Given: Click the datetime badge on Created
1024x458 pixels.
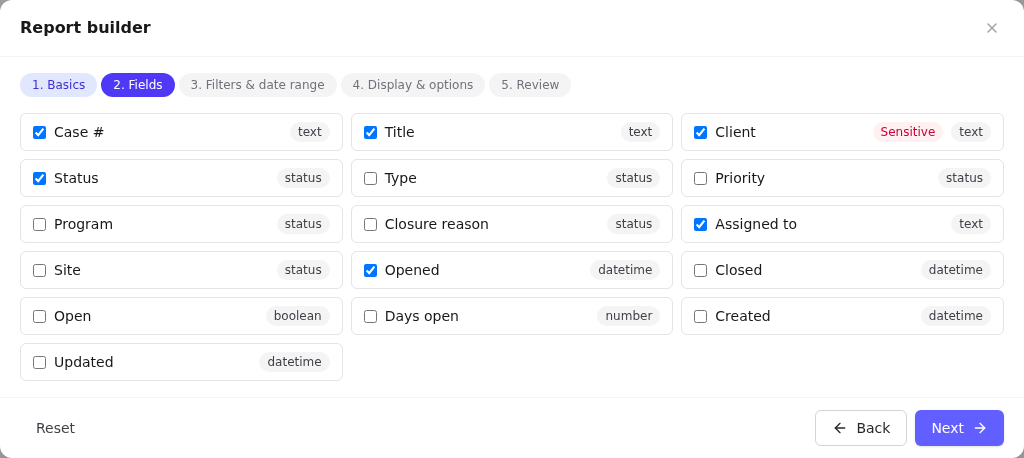Looking at the screenshot, I should pyautogui.click(x=955, y=316).
